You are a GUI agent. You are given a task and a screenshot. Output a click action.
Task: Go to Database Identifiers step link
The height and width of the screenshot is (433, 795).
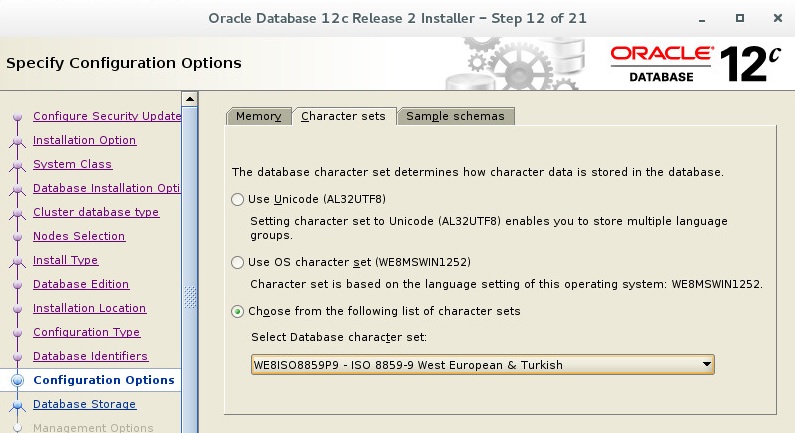tap(91, 356)
